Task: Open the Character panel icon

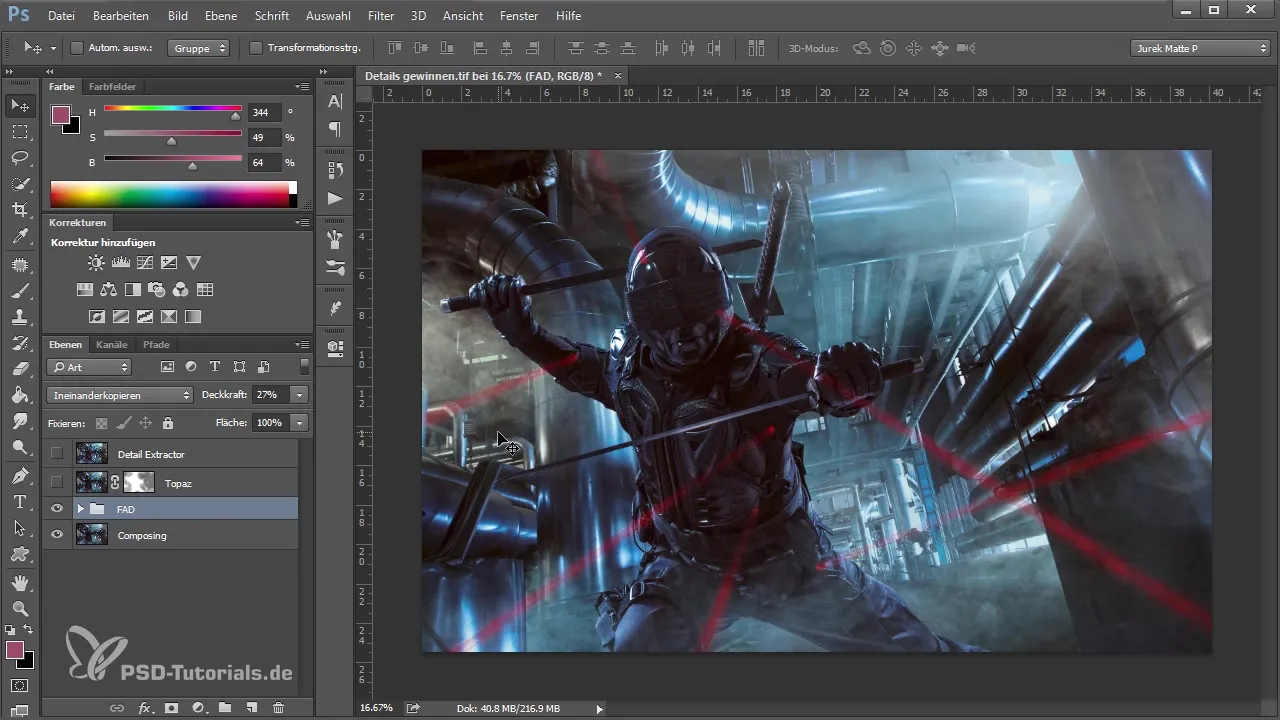Action: click(335, 102)
